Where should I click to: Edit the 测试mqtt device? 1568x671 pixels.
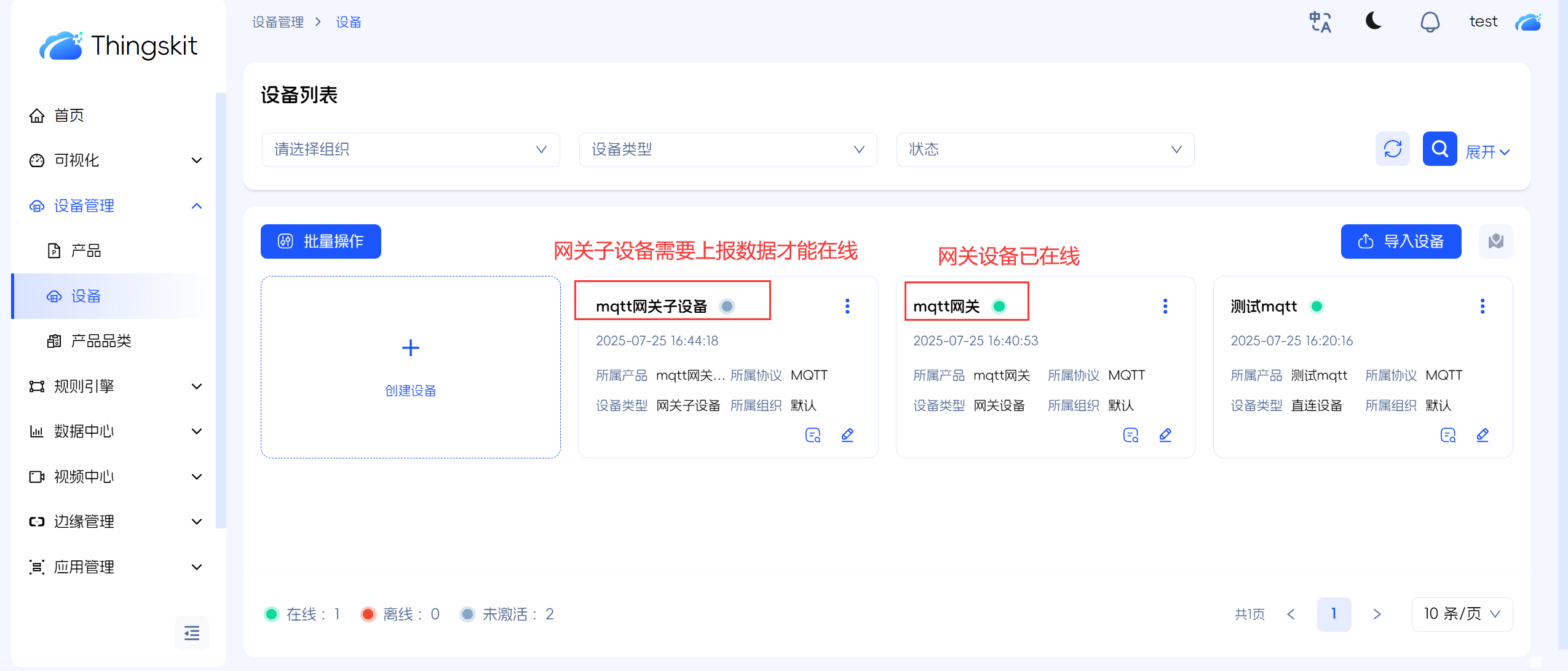(1483, 435)
